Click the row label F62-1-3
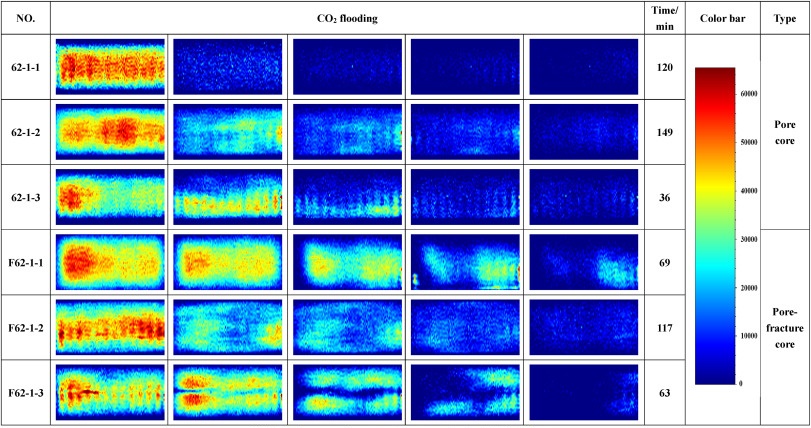This screenshot has height=428, width=811. tap(24, 393)
